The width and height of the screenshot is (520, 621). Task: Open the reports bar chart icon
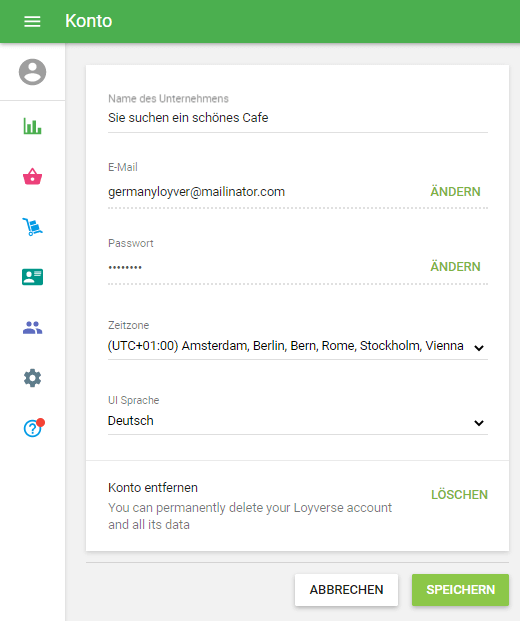(x=32, y=126)
